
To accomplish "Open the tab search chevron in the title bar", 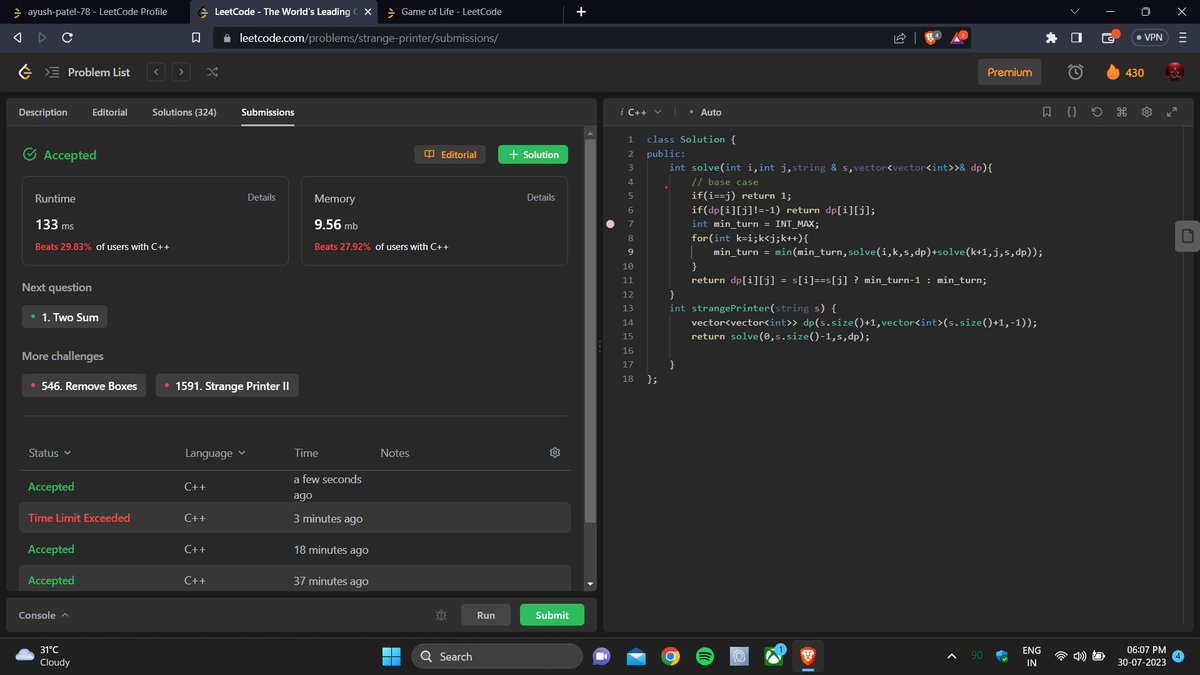I will point(1075,12).
